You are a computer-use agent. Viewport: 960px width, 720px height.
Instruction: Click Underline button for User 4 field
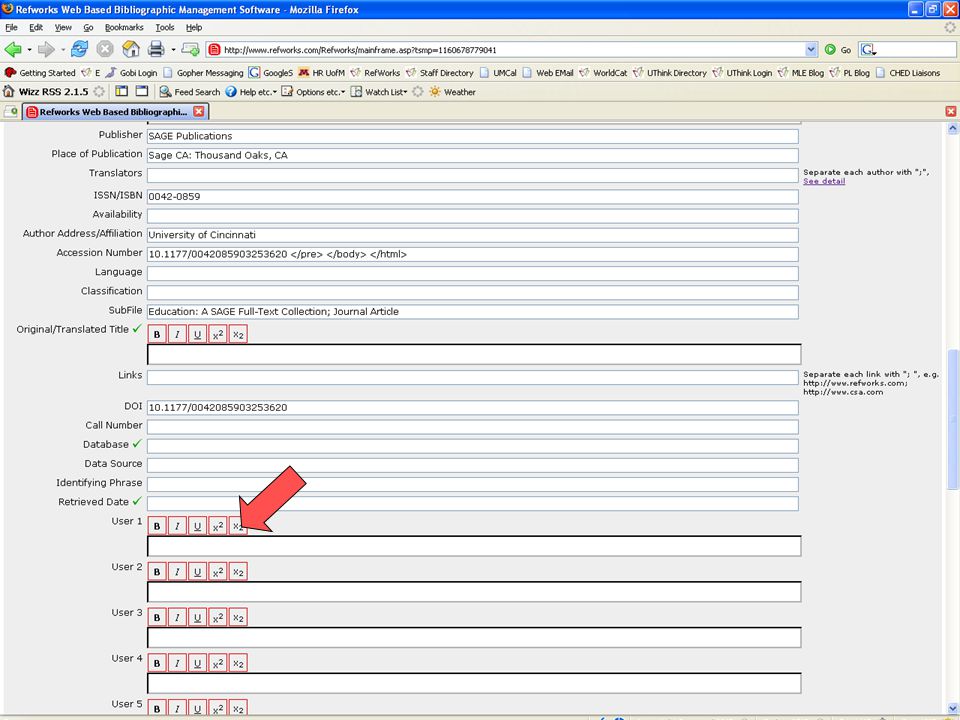[x=197, y=663]
